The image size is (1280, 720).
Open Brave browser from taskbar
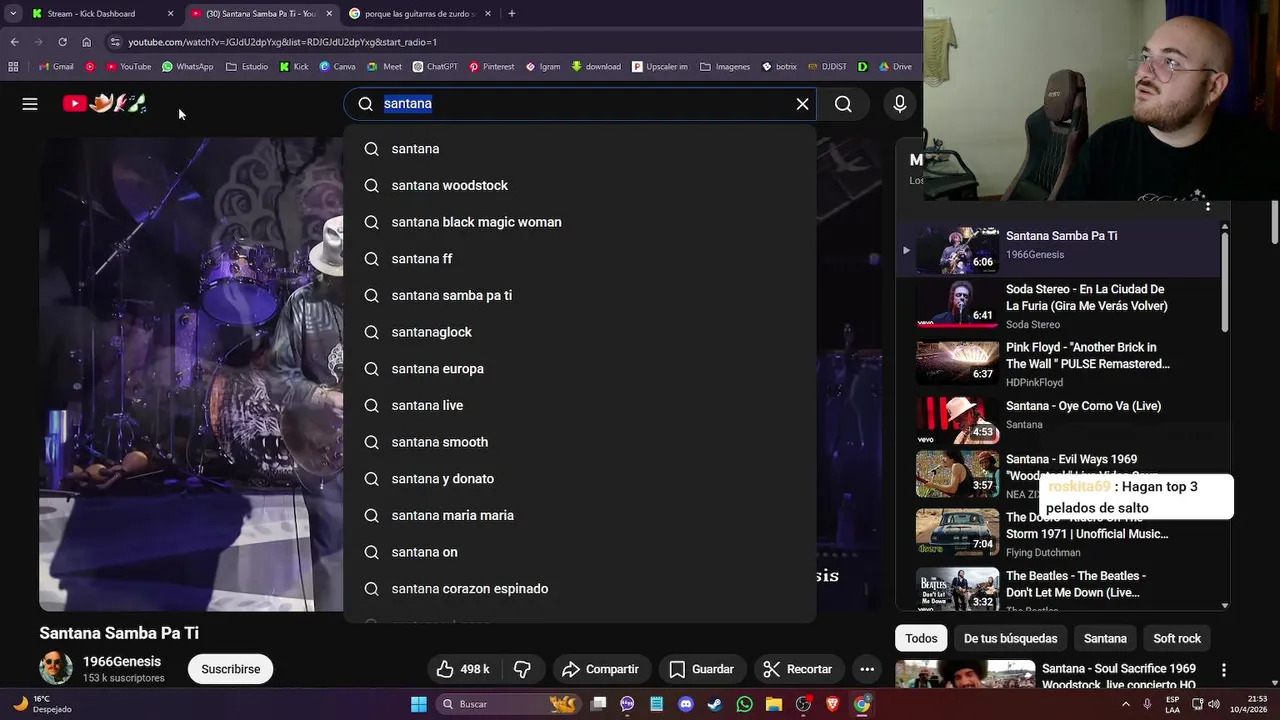pyautogui.click(x=832, y=704)
